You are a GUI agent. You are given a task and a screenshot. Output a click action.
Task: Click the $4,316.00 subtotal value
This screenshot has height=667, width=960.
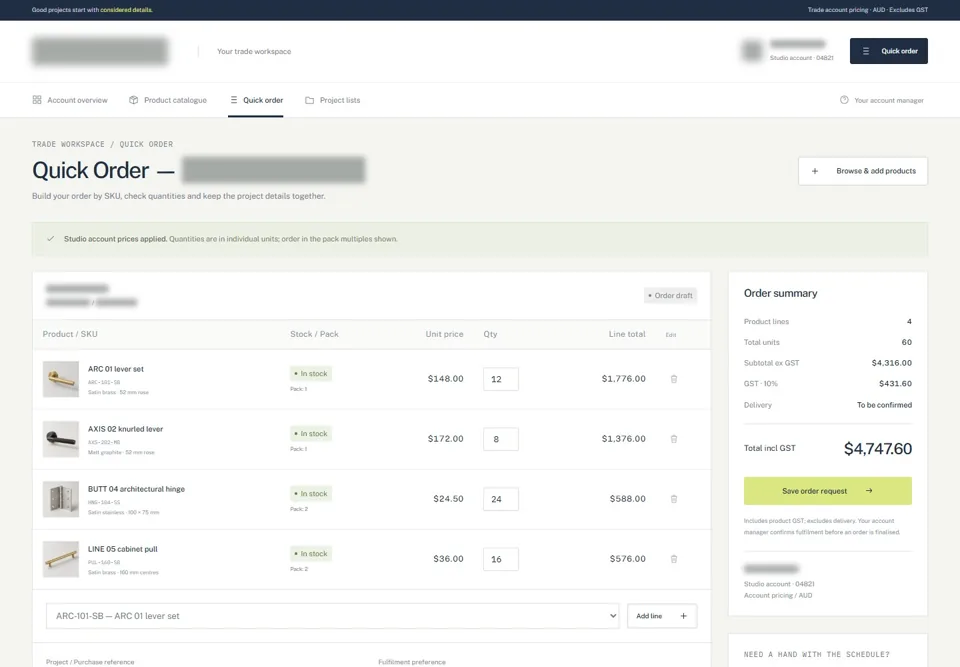pos(891,363)
